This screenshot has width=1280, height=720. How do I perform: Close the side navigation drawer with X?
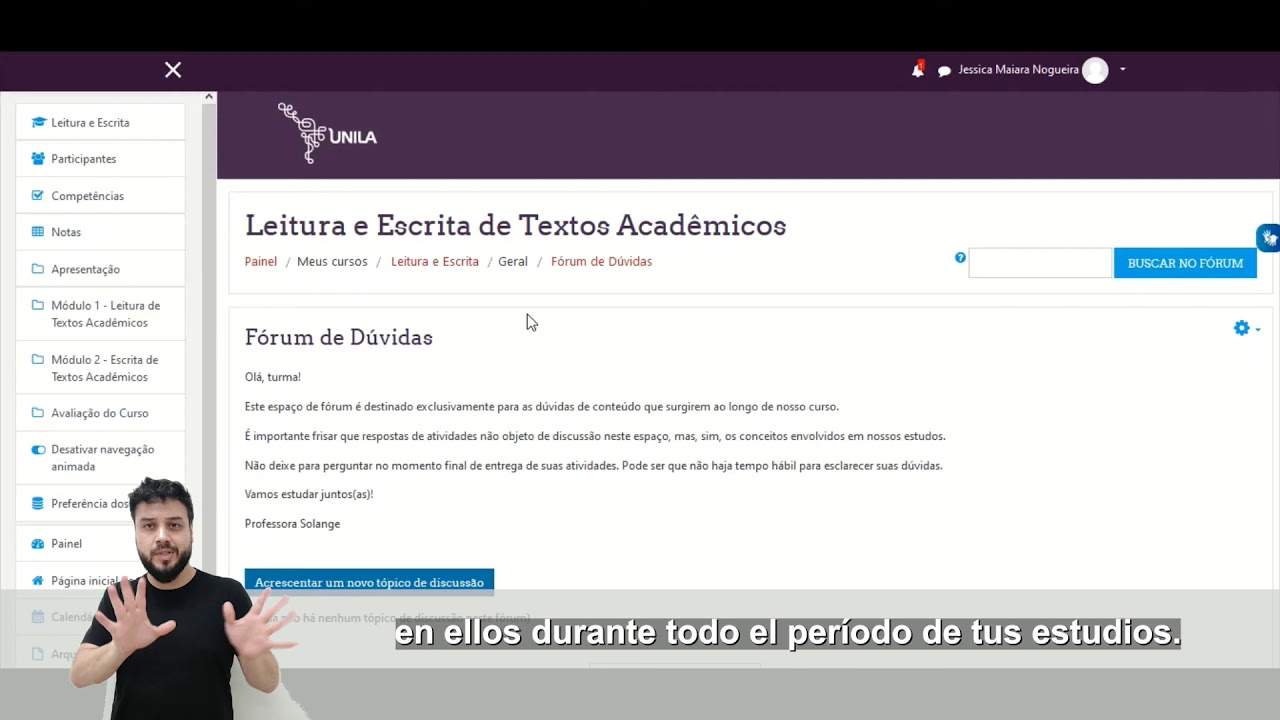coord(173,69)
